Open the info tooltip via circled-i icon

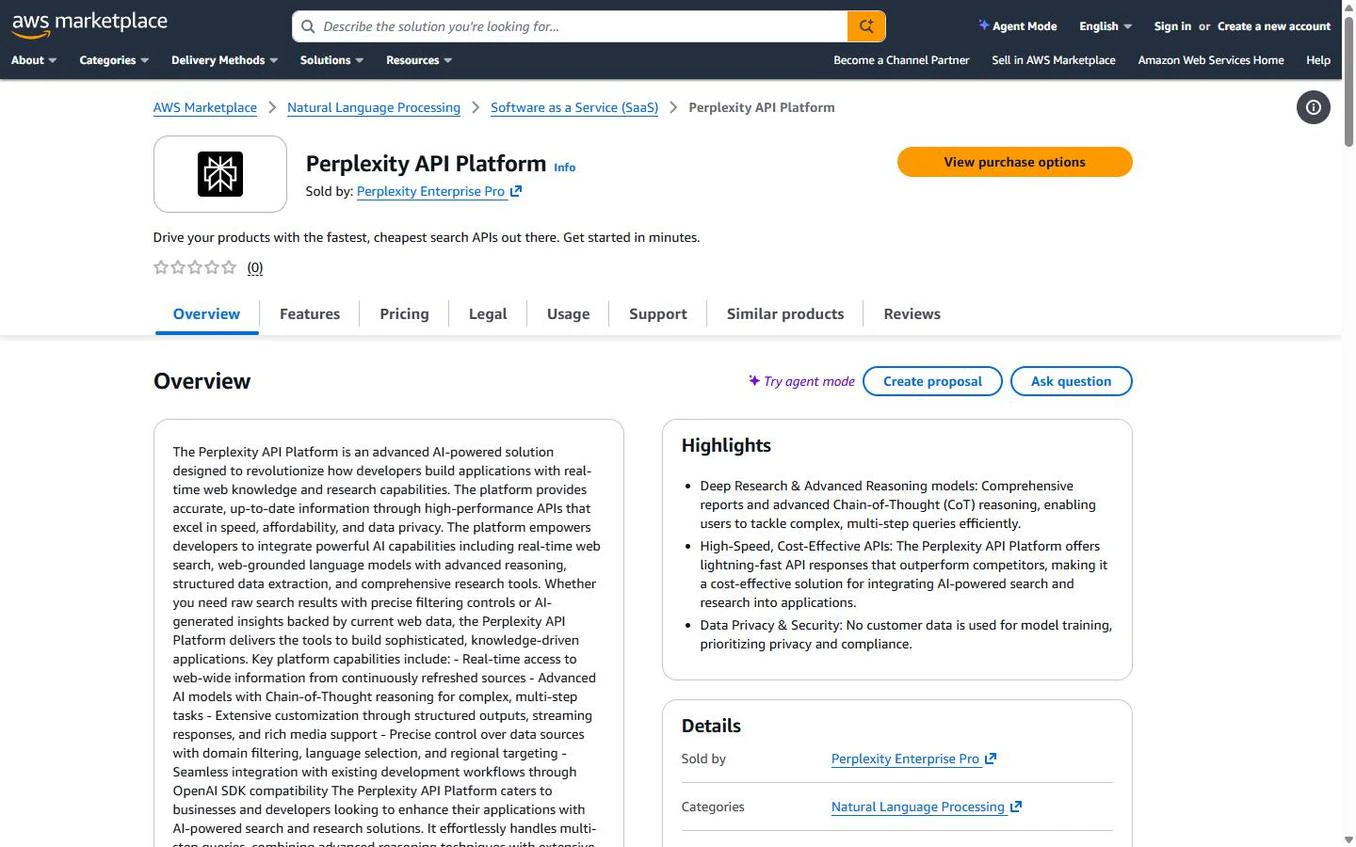[x=1313, y=107]
